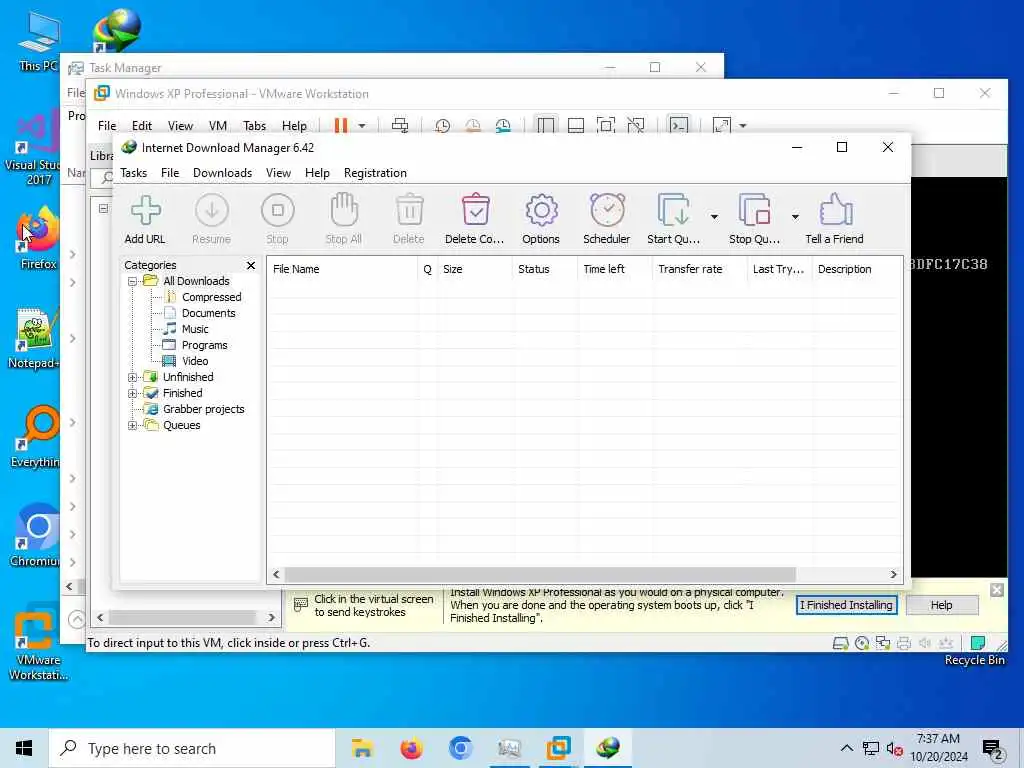Sort by Transfer rate column header
This screenshot has width=1024, height=768.
(x=699, y=269)
